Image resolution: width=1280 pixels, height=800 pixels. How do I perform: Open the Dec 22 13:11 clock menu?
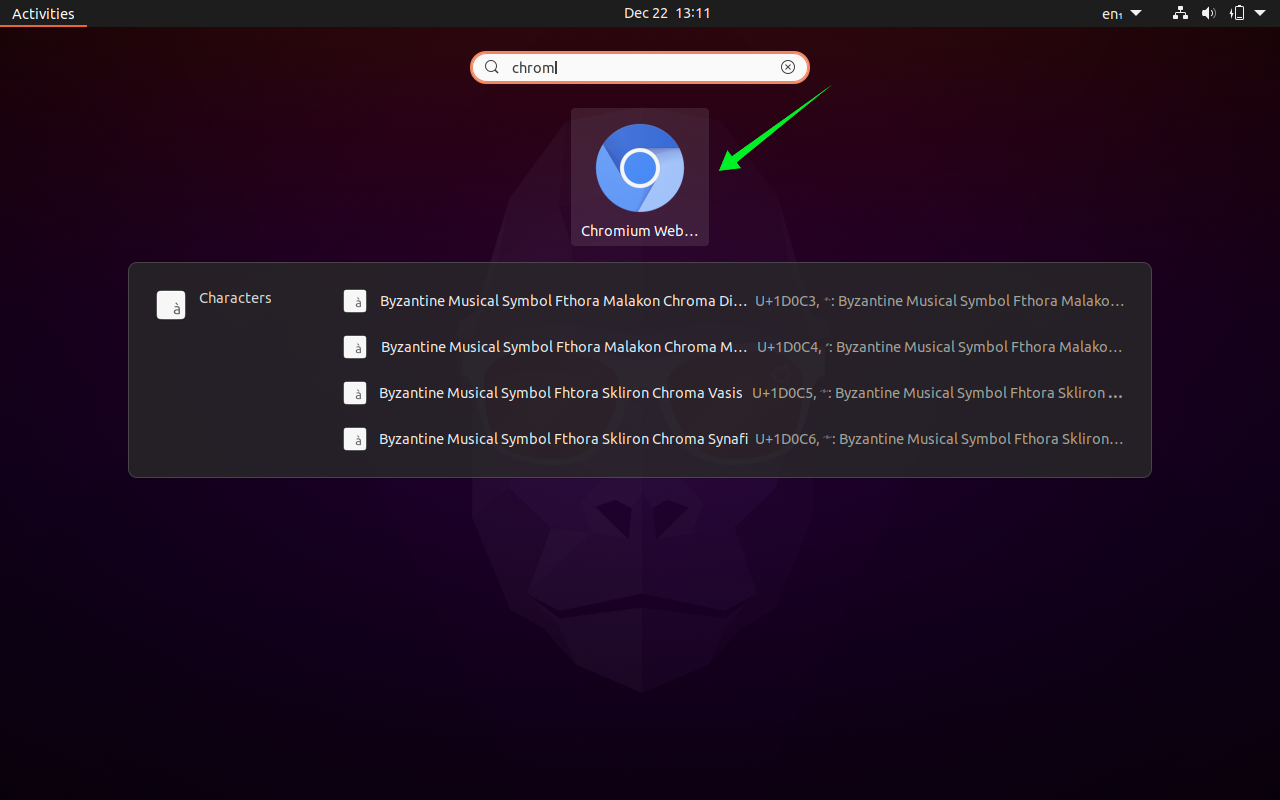(667, 13)
